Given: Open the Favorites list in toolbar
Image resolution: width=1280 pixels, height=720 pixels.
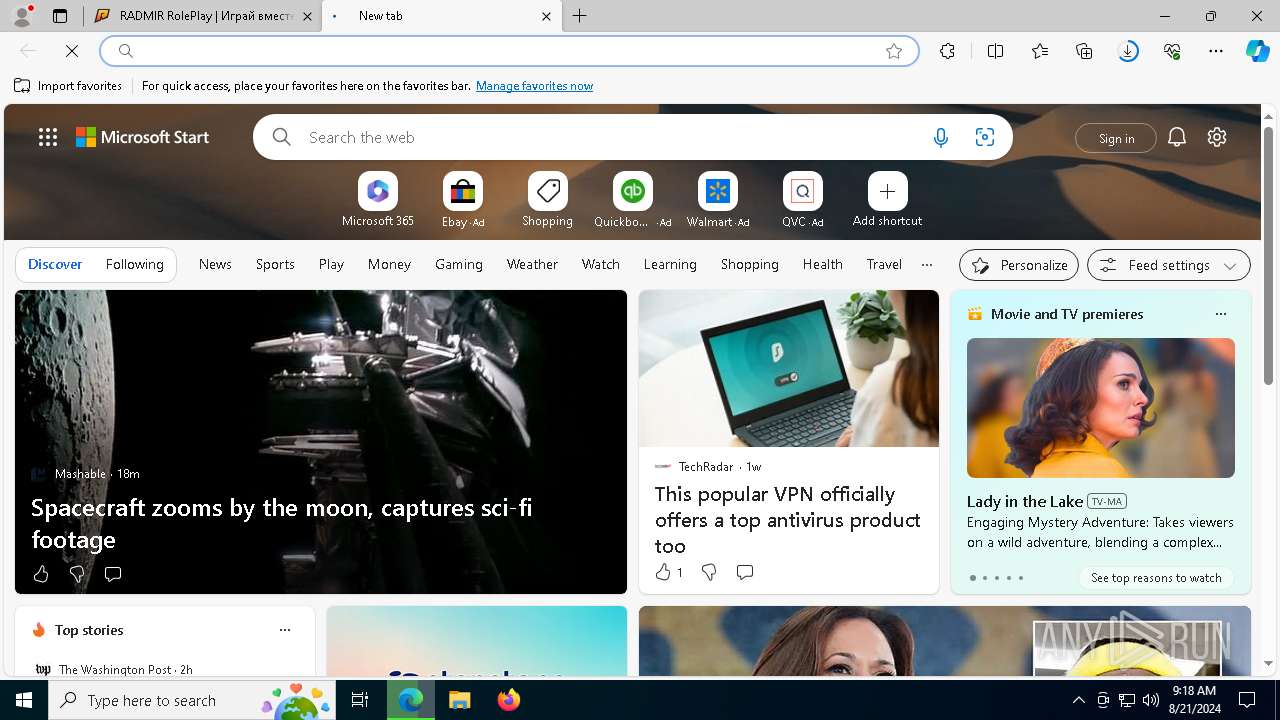Looking at the screenshot, I should click(x=1040, y=51).
